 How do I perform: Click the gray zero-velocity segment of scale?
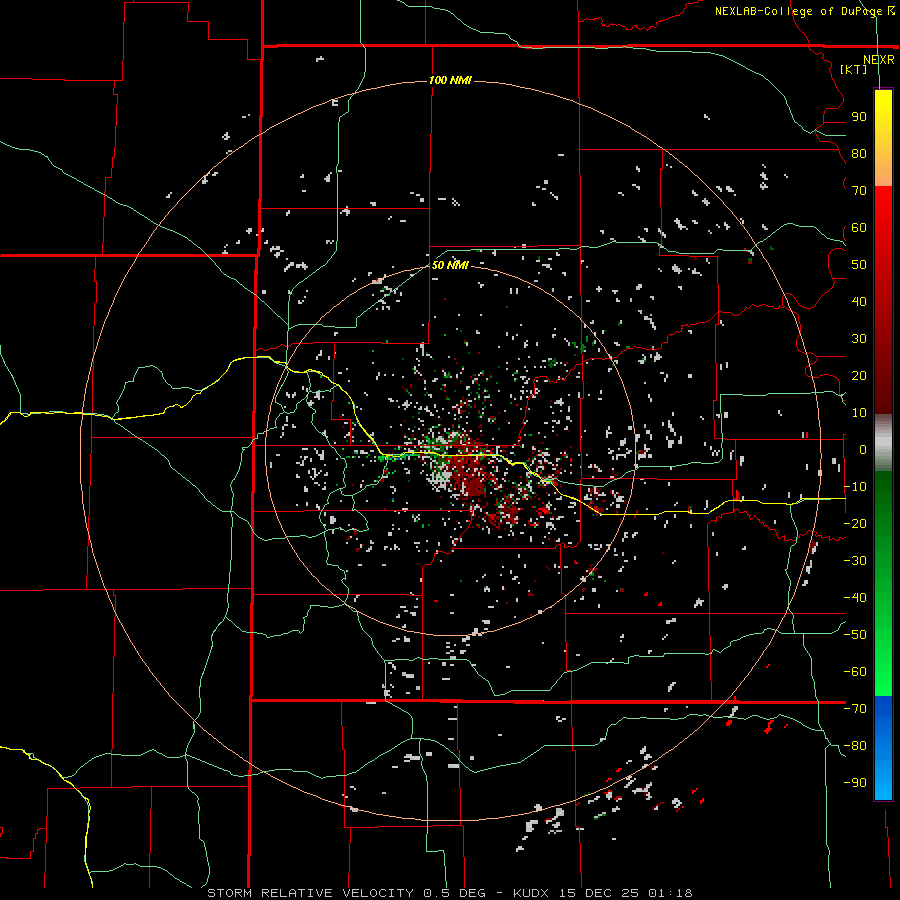[883, 443]
